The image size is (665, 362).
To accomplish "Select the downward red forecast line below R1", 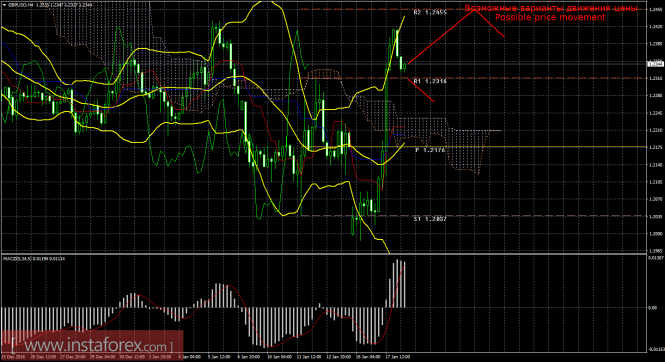I will click(421, 91).
